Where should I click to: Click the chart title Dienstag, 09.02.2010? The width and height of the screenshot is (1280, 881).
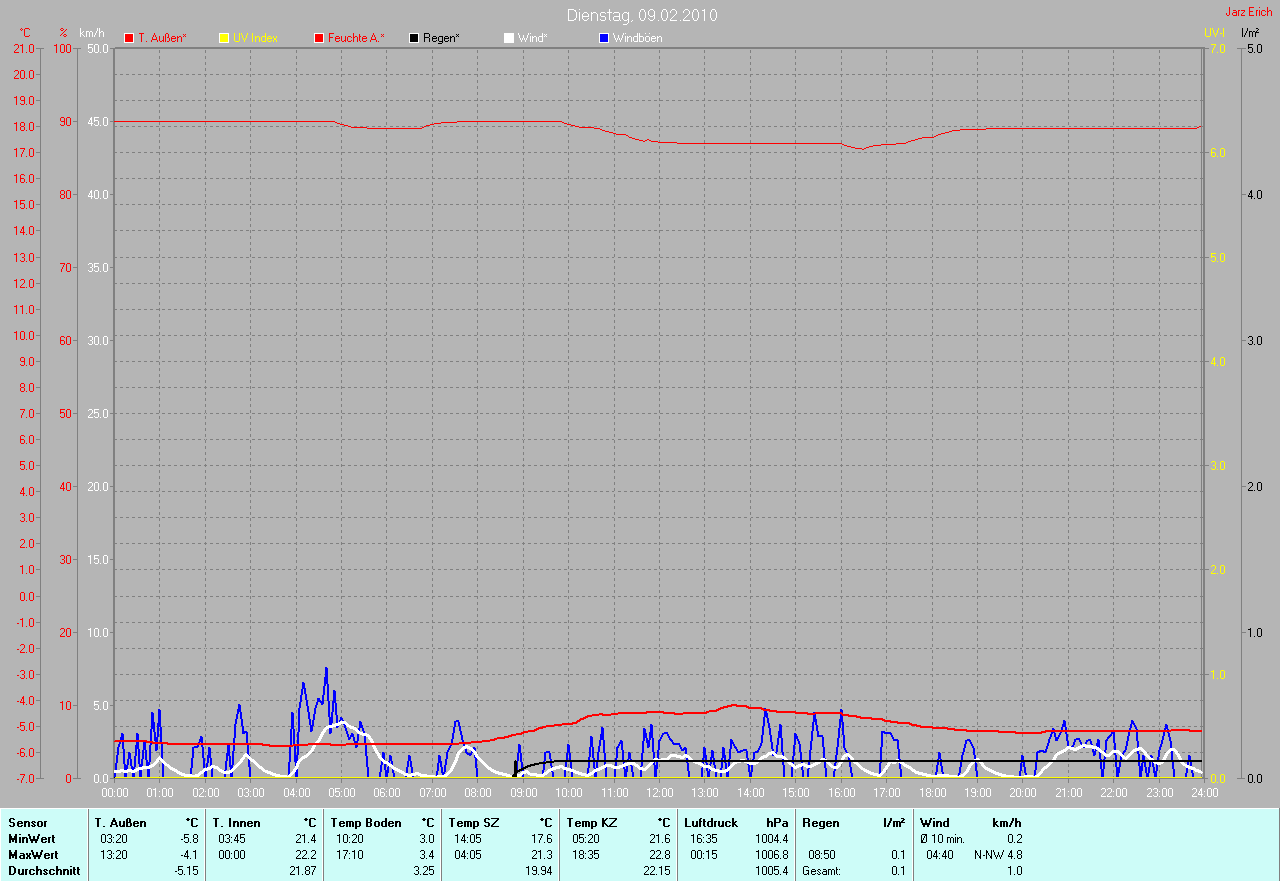click(641, 15)
